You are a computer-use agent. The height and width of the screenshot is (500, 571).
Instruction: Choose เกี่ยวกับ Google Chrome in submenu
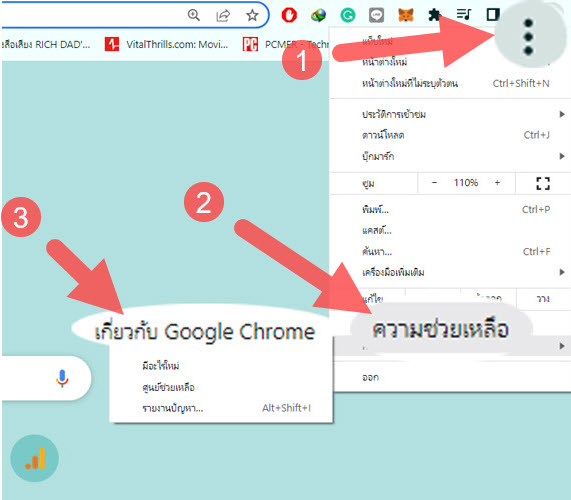205,331
